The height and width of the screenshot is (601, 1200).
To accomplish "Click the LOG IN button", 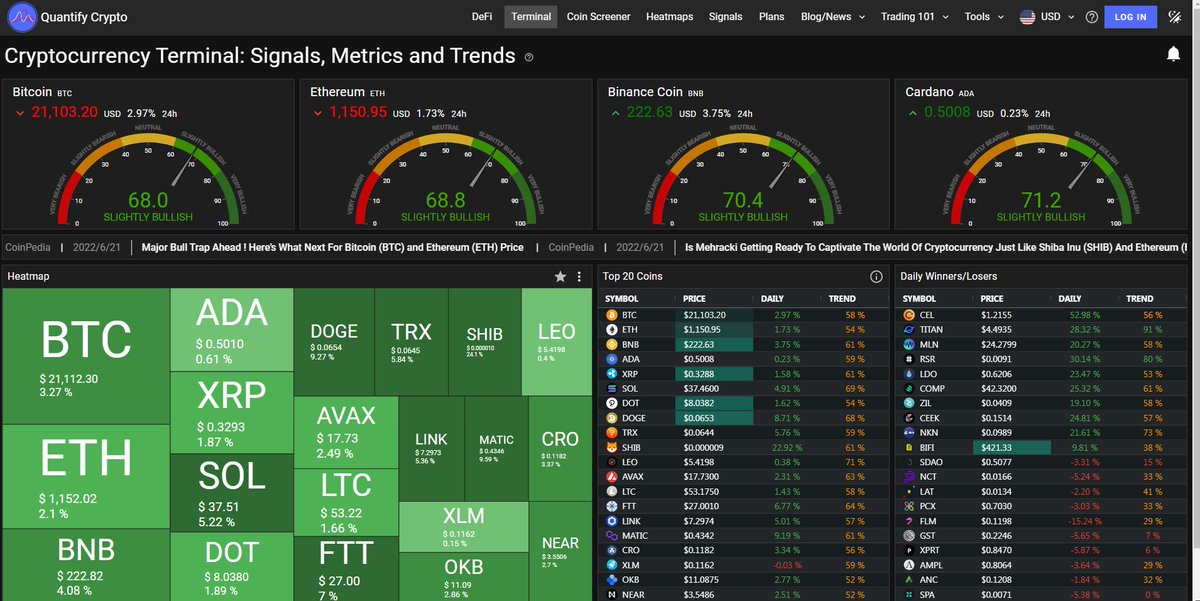I will (x=1130, y=16).
